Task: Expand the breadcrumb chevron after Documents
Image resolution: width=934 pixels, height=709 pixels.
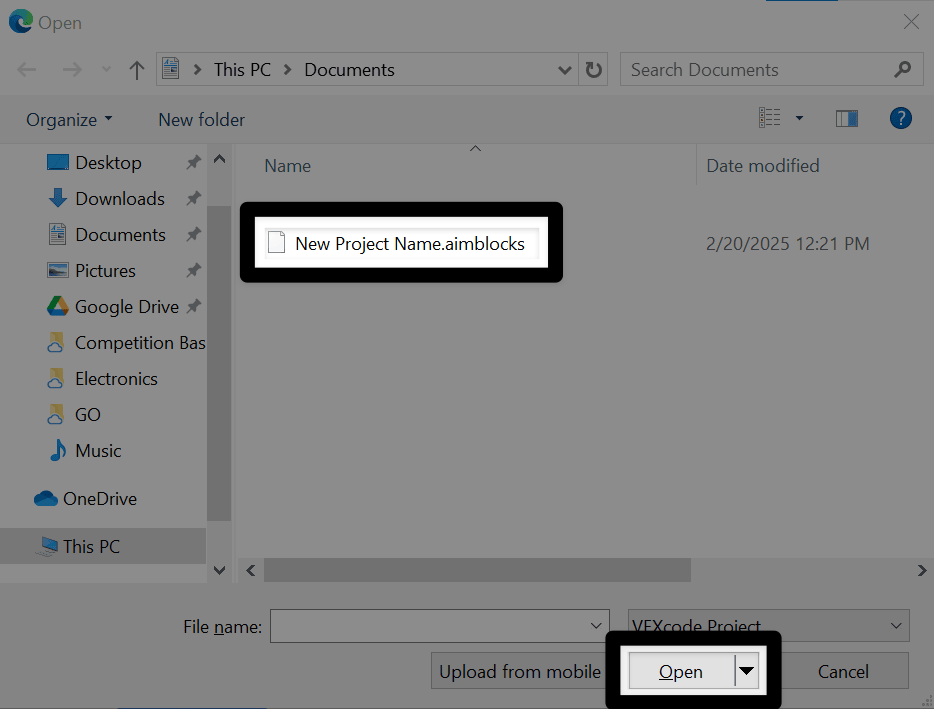Action: pos(565,69)
